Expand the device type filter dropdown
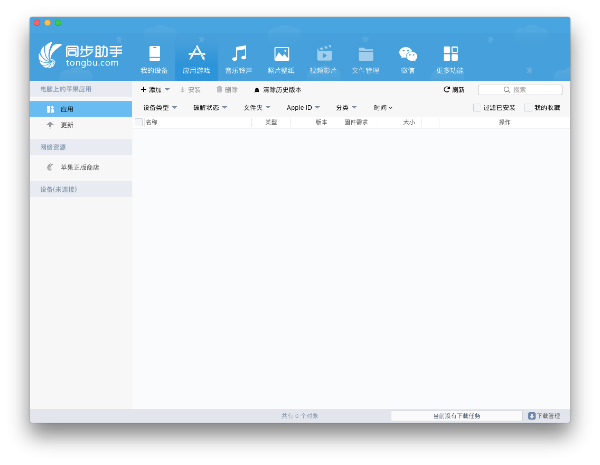This screenshot has height=465, width=600. click(160, 108)
